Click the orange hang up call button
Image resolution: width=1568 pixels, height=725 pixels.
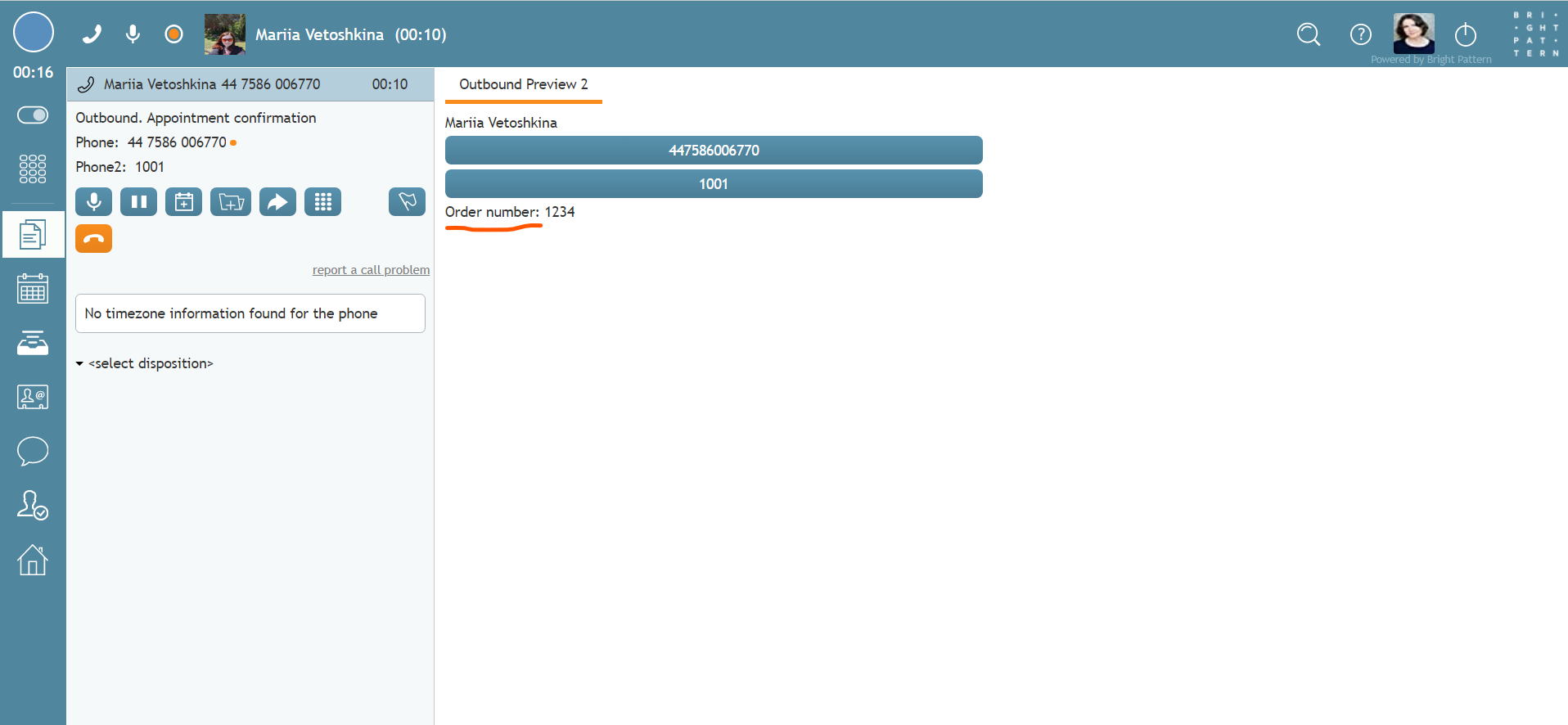(x=93, y=239)
